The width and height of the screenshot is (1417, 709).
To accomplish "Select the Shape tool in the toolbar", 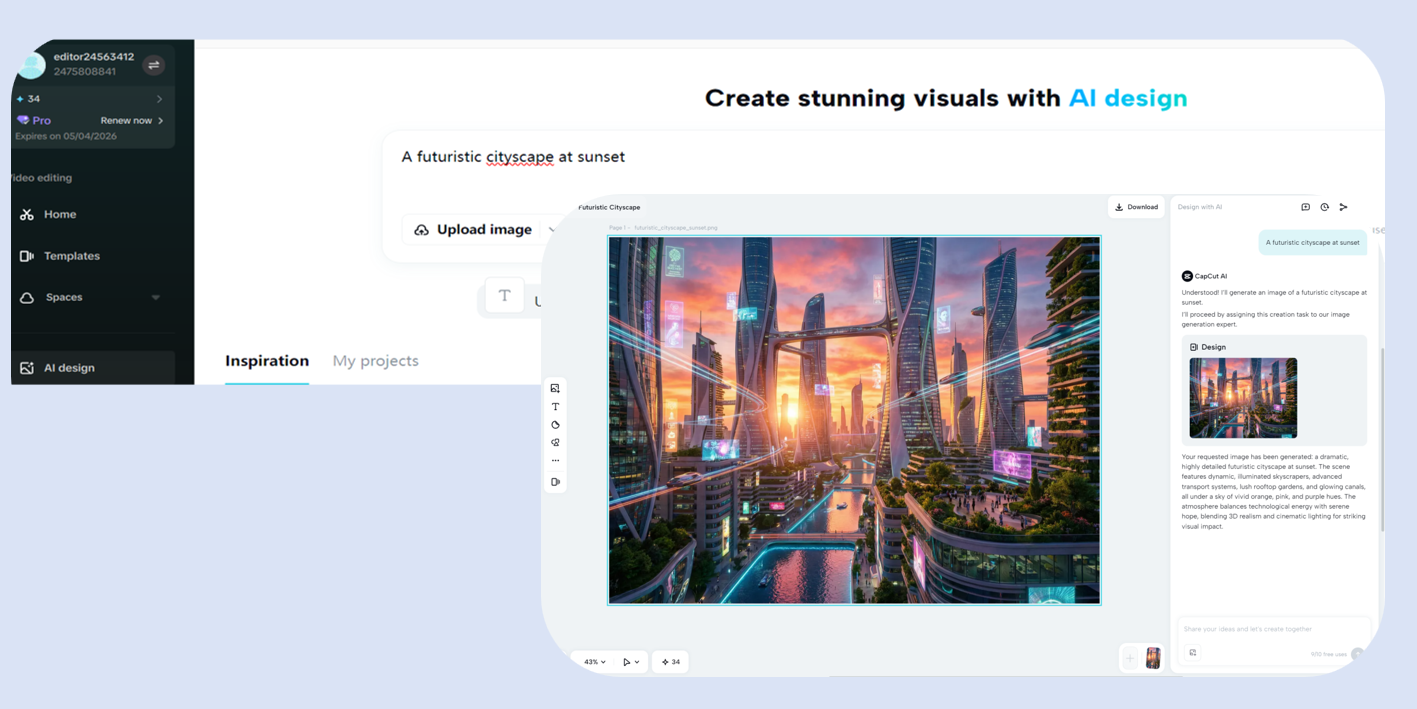I will (555, 424).
